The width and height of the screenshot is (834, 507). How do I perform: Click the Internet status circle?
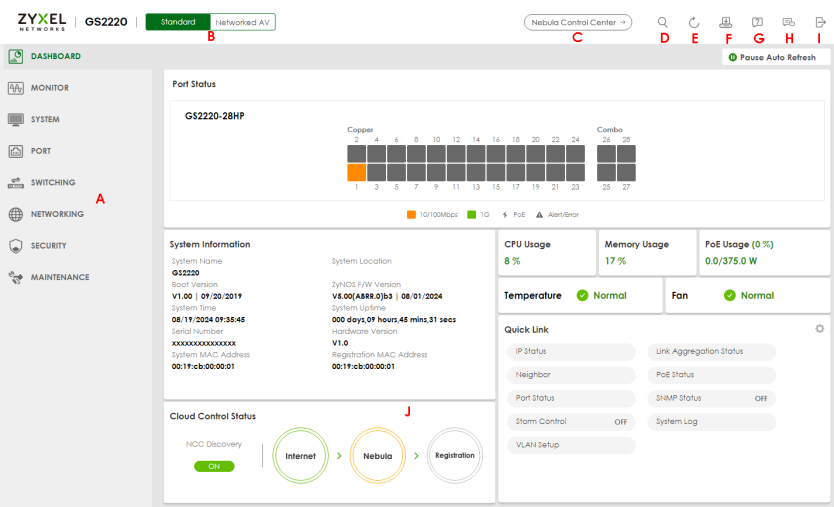301,456
